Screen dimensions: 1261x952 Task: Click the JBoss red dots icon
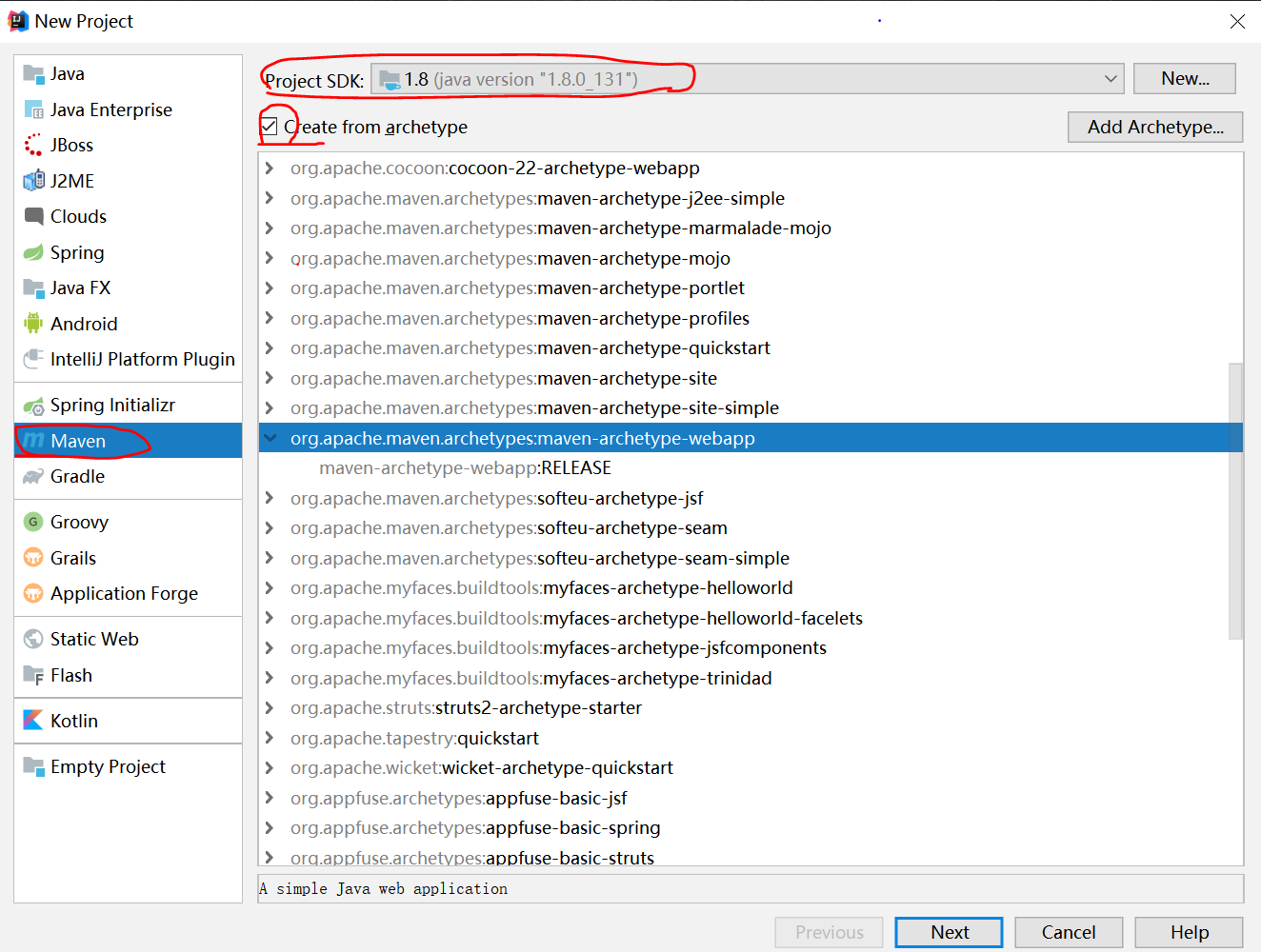pyautogui.click(x=33, y=145)
